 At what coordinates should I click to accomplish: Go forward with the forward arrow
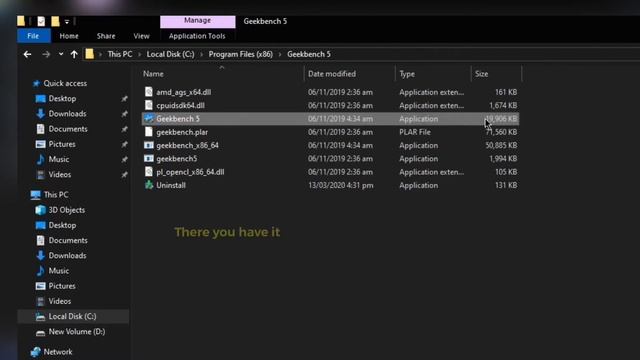tap(46, 54)
